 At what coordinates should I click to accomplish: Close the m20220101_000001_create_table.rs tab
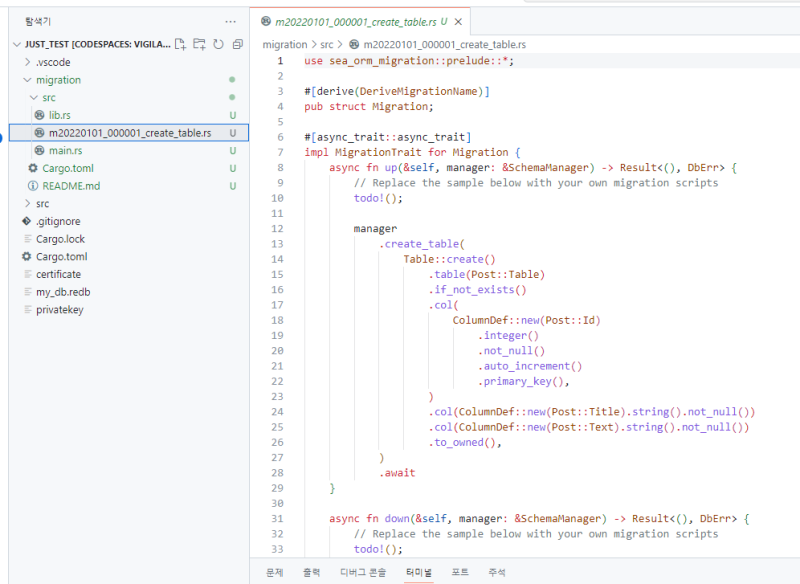point(458,21)
